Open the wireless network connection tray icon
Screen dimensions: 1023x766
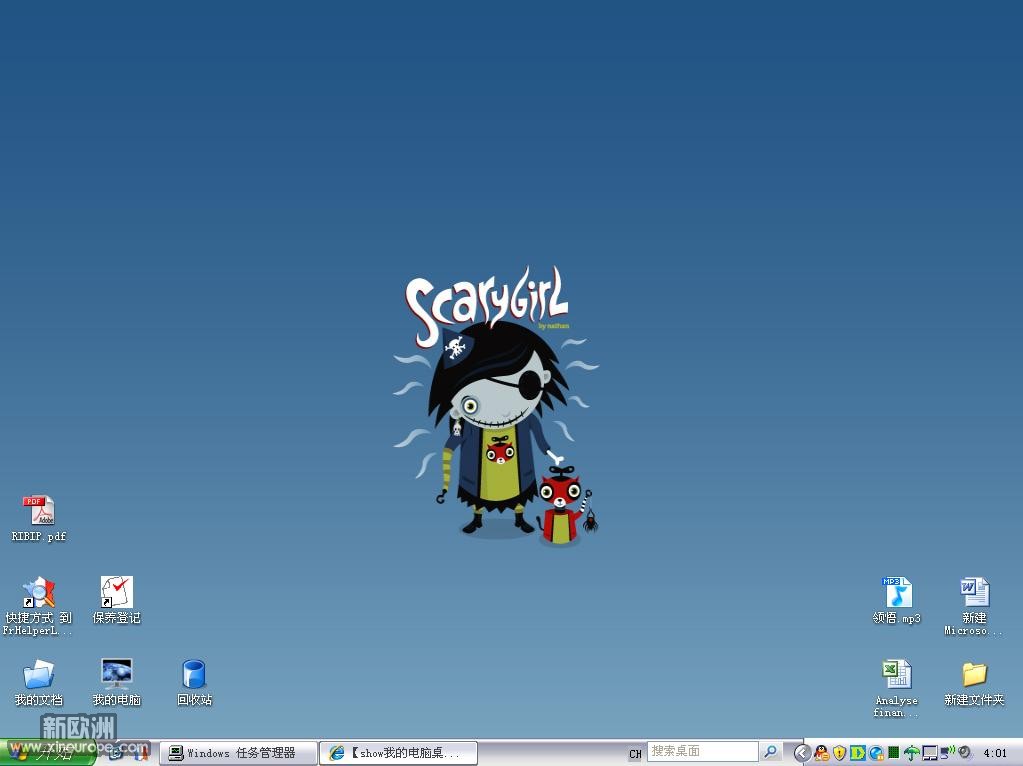(x=947, y=752)
